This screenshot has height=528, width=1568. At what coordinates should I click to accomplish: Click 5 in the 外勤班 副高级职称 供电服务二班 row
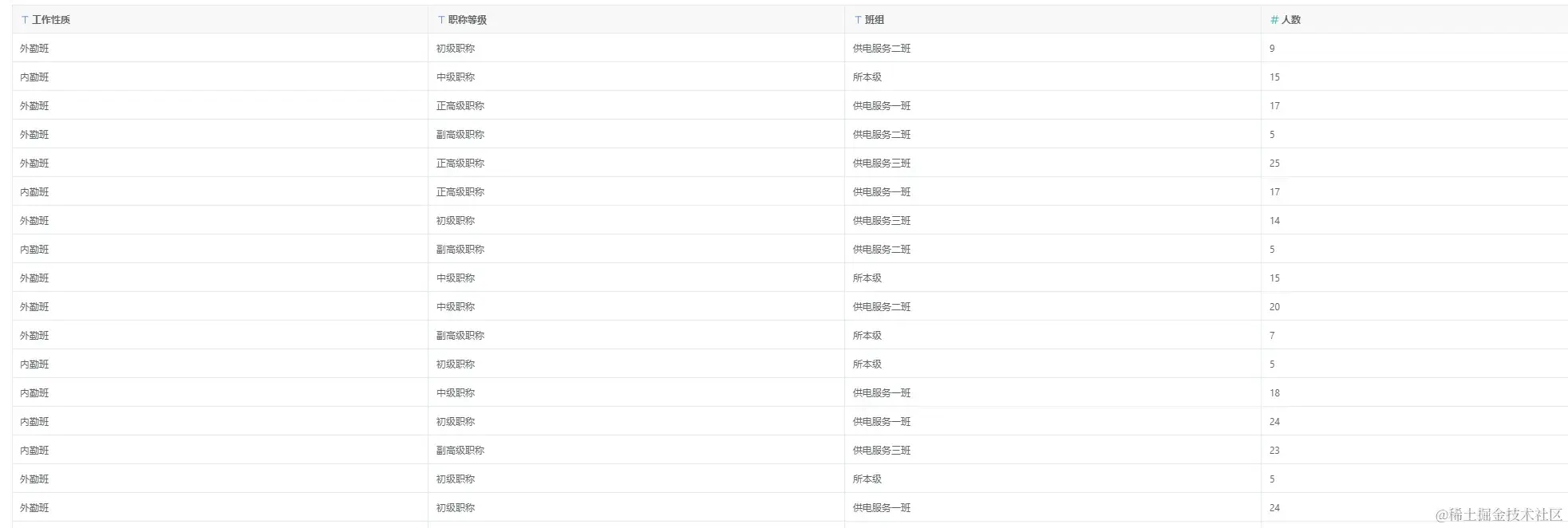(1272, 135)
